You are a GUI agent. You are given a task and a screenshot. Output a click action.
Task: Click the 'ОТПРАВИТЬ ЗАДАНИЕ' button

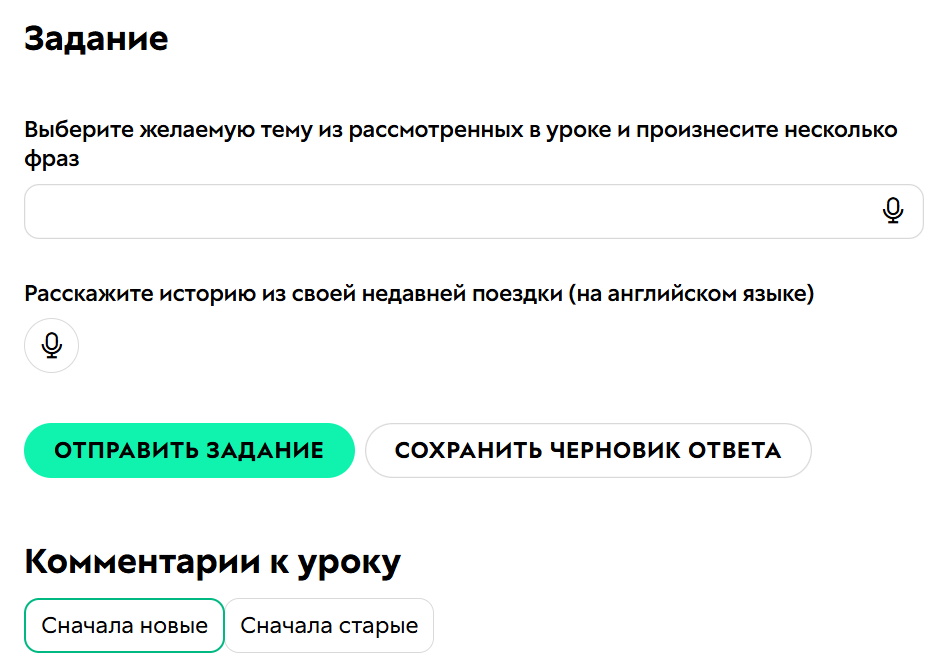pyautogui.click(x=189, y=450)
